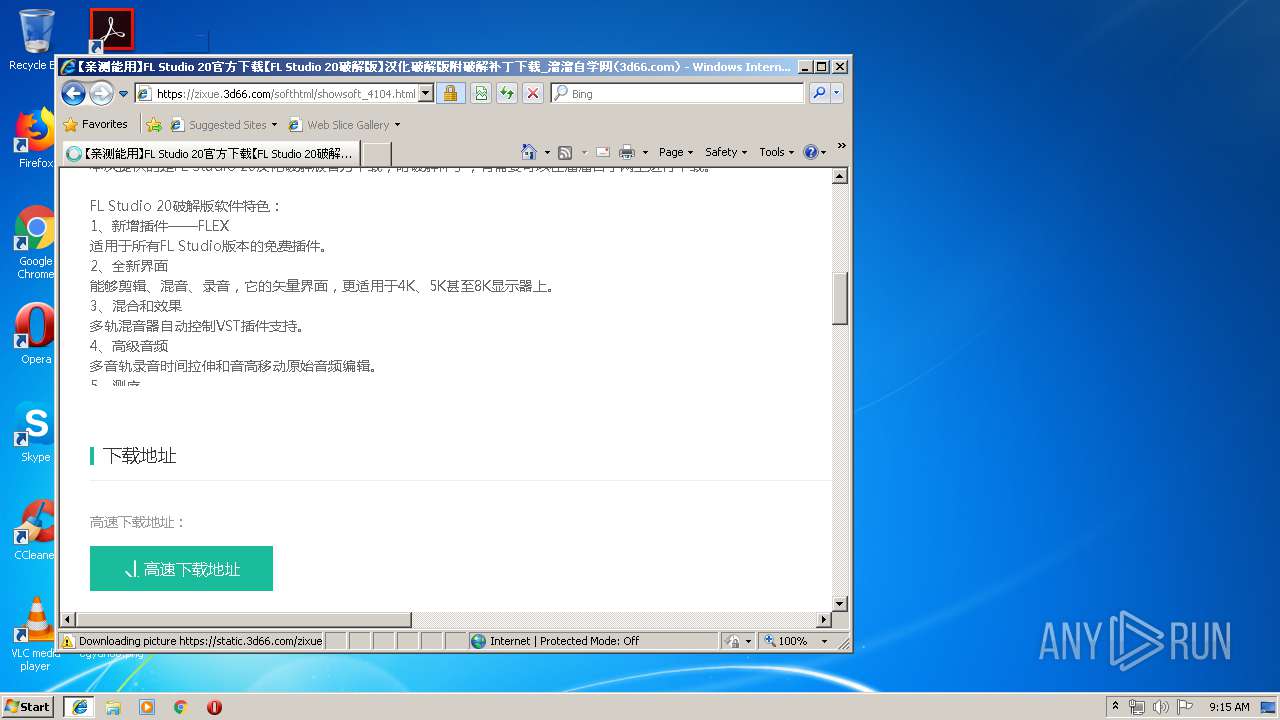Screen dimensions: 1280x720
Task: Click the status bar warning icon
Action: pyautogui.click(x=67, y=641)
